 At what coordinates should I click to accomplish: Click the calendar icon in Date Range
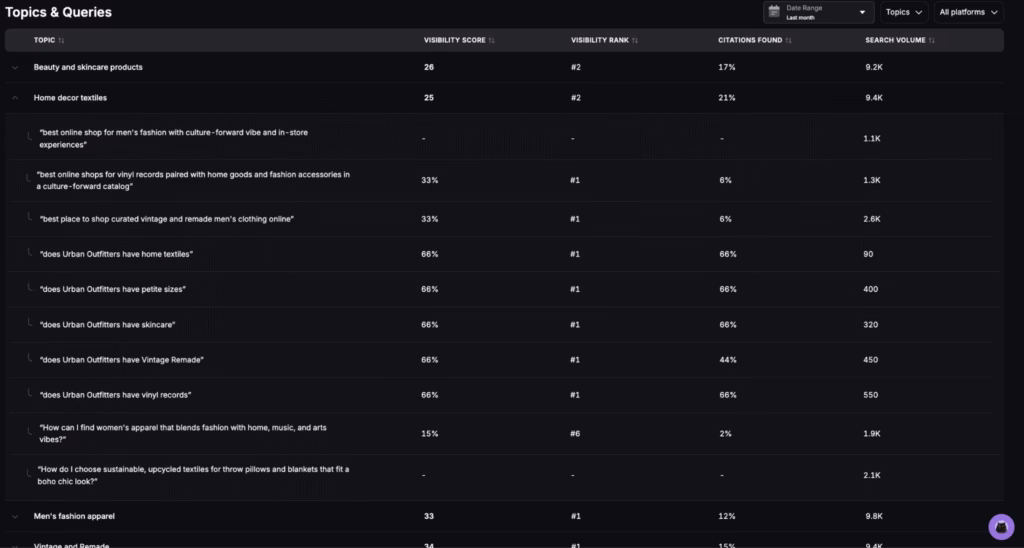point(773,12)
